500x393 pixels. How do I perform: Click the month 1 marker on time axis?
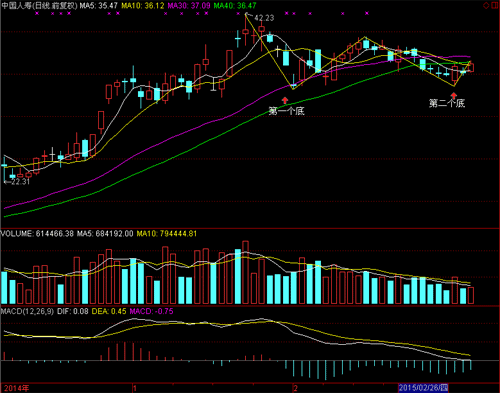[x=135, y=388]
